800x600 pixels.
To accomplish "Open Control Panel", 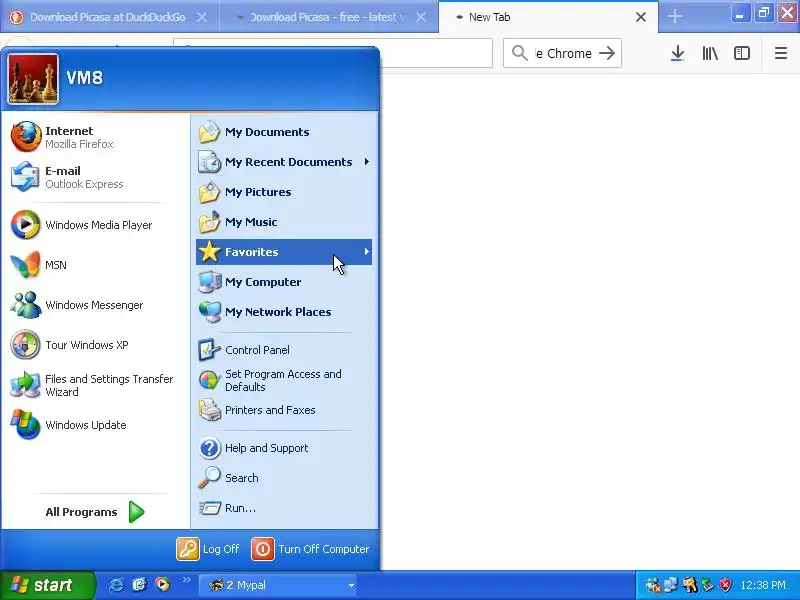I will click(284, 350).
